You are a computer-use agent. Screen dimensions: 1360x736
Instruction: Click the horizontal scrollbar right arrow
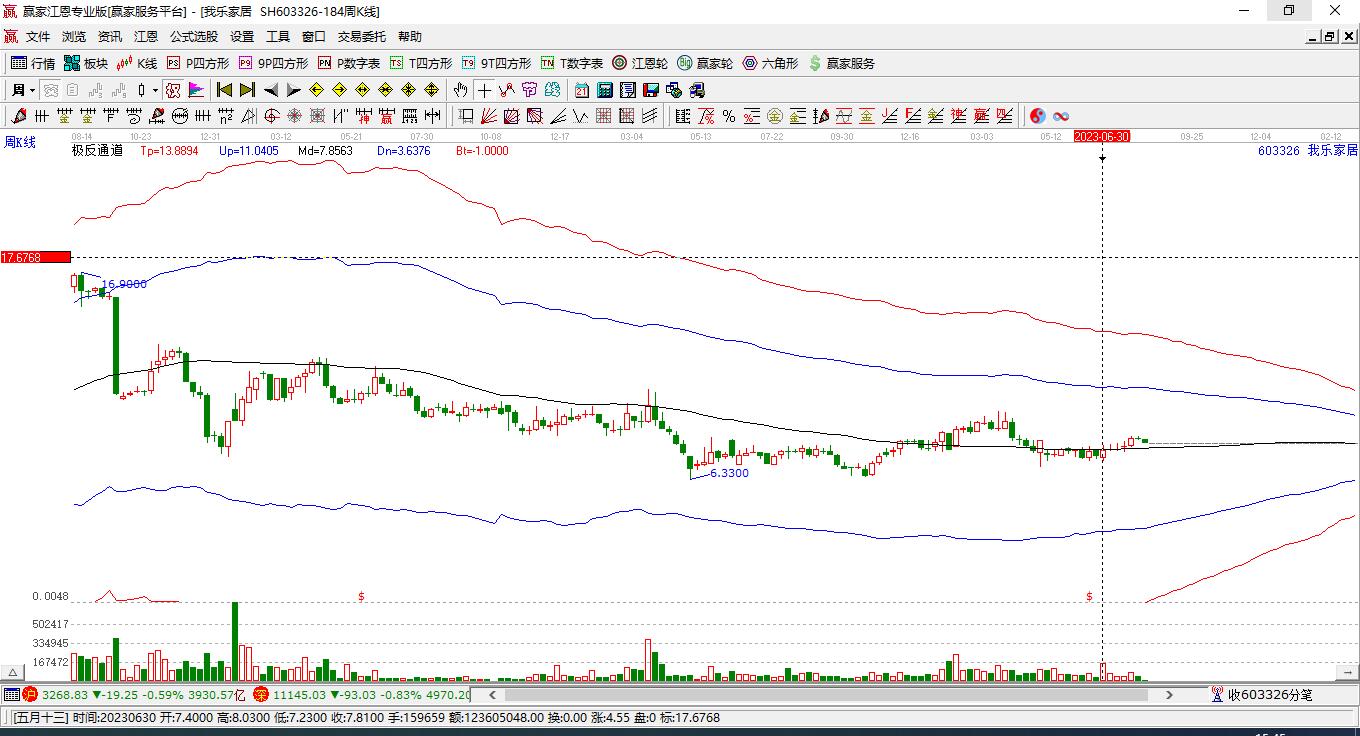[x=1169, y=694]
